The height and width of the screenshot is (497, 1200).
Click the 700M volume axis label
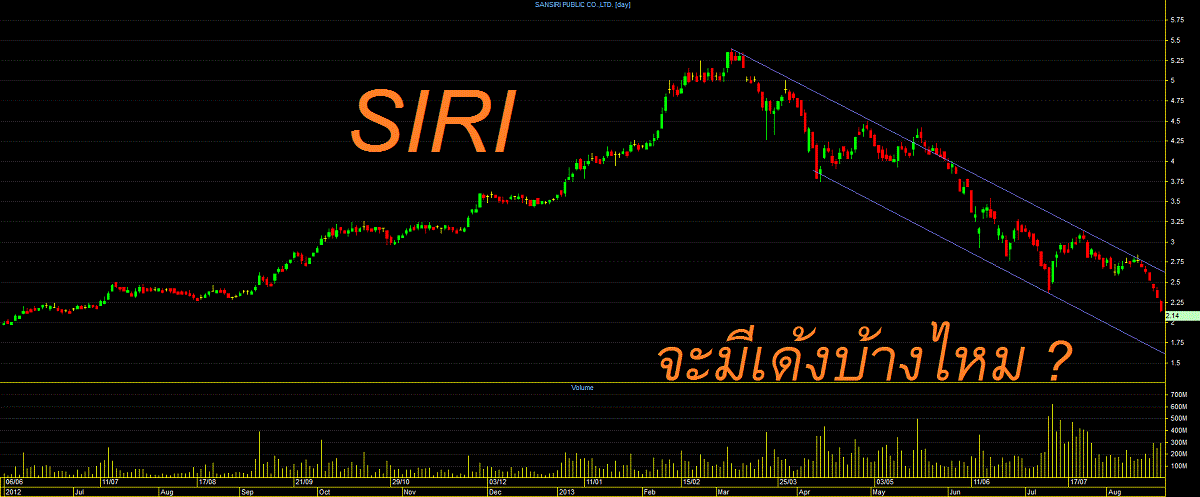(1177, 395)
